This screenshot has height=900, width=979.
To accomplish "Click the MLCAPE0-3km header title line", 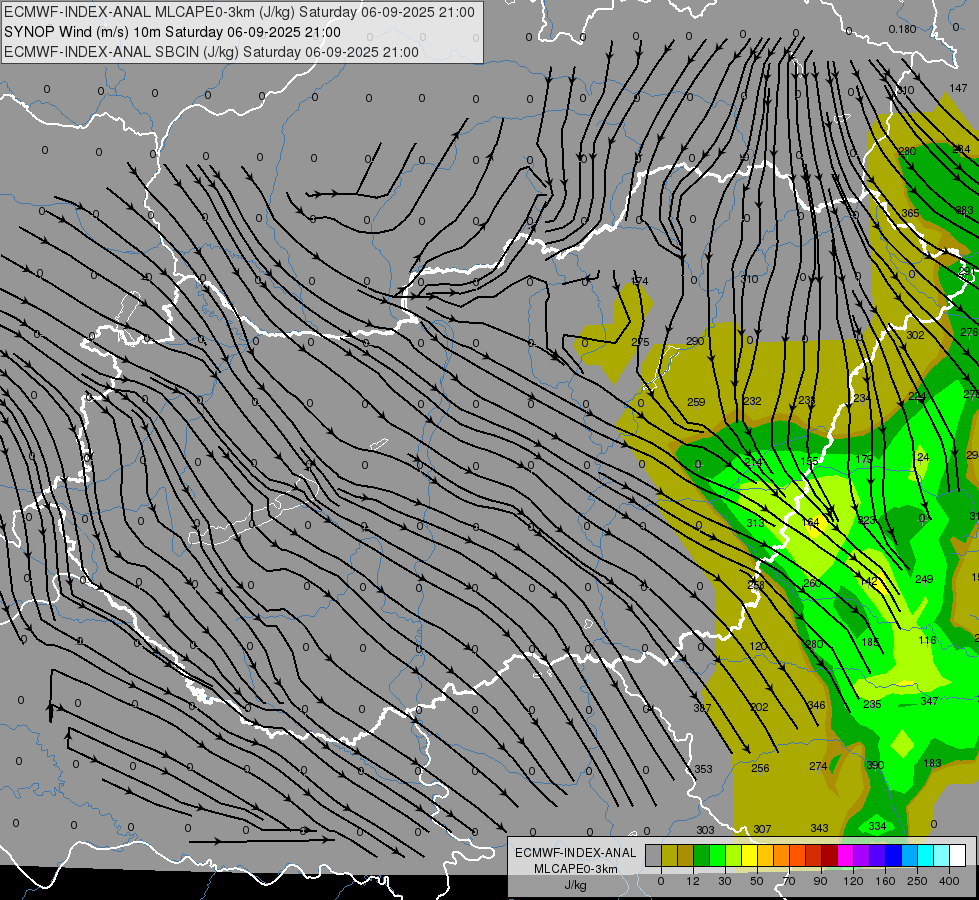I will (x=239, y=12).
